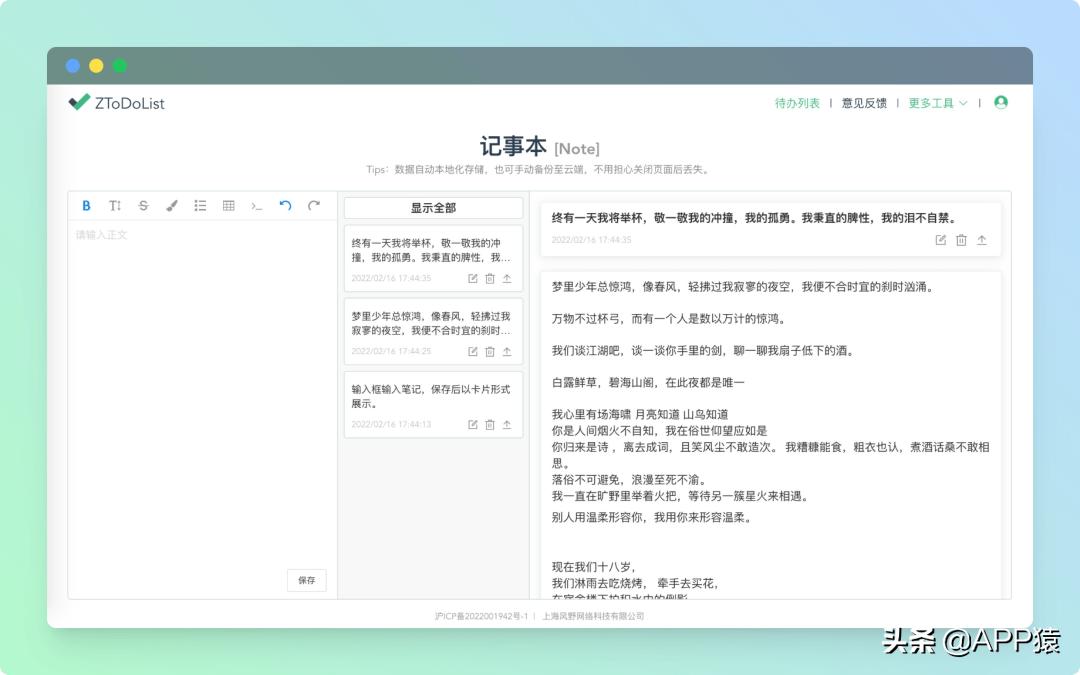1080x675 pixels.
Task: Click the code block icon in the toolbar
Action: [x=256, y=206]
